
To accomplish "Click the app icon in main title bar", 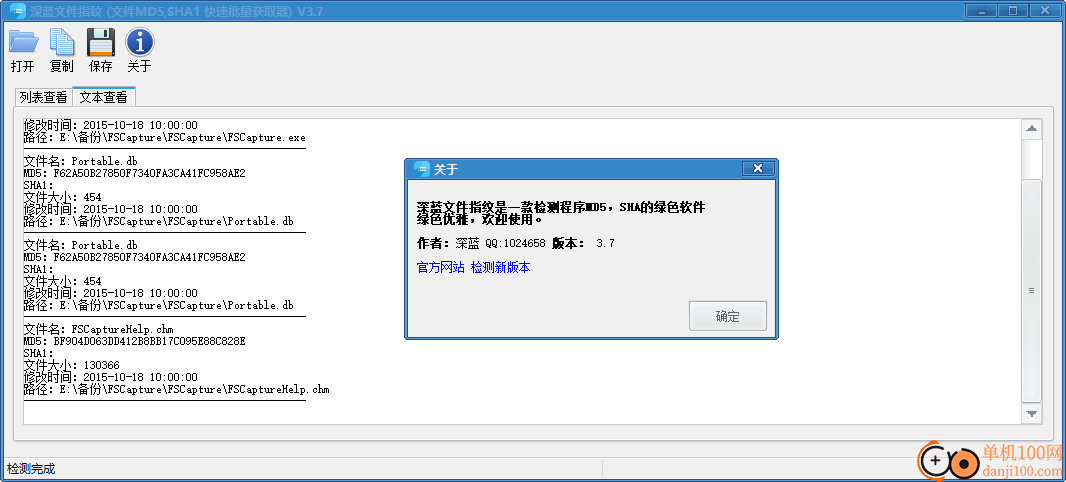I will pyautogui.click(x=18, y=10).
